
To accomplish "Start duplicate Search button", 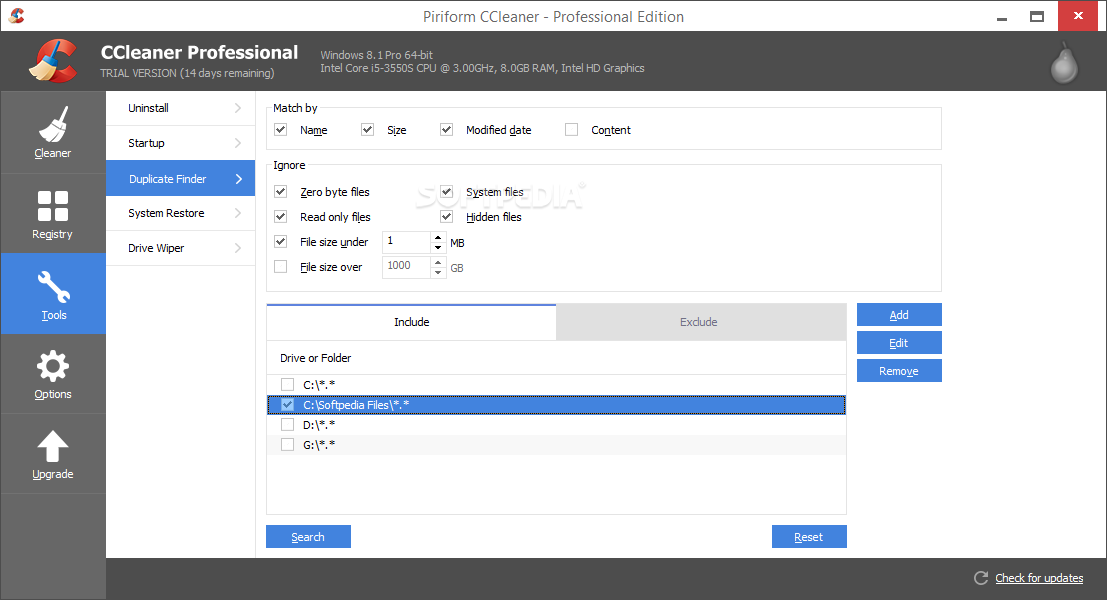I will (x=308, y=536).
